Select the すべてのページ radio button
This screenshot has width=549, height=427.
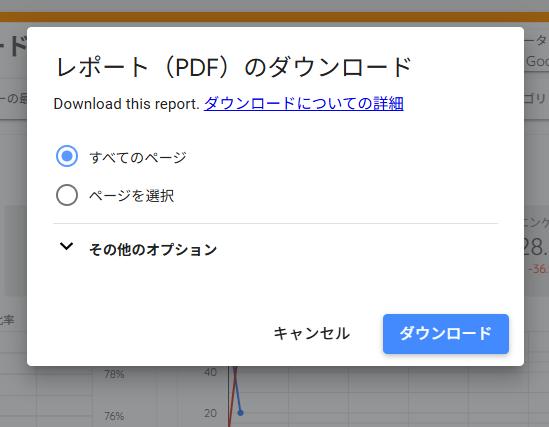pos(67,156)
